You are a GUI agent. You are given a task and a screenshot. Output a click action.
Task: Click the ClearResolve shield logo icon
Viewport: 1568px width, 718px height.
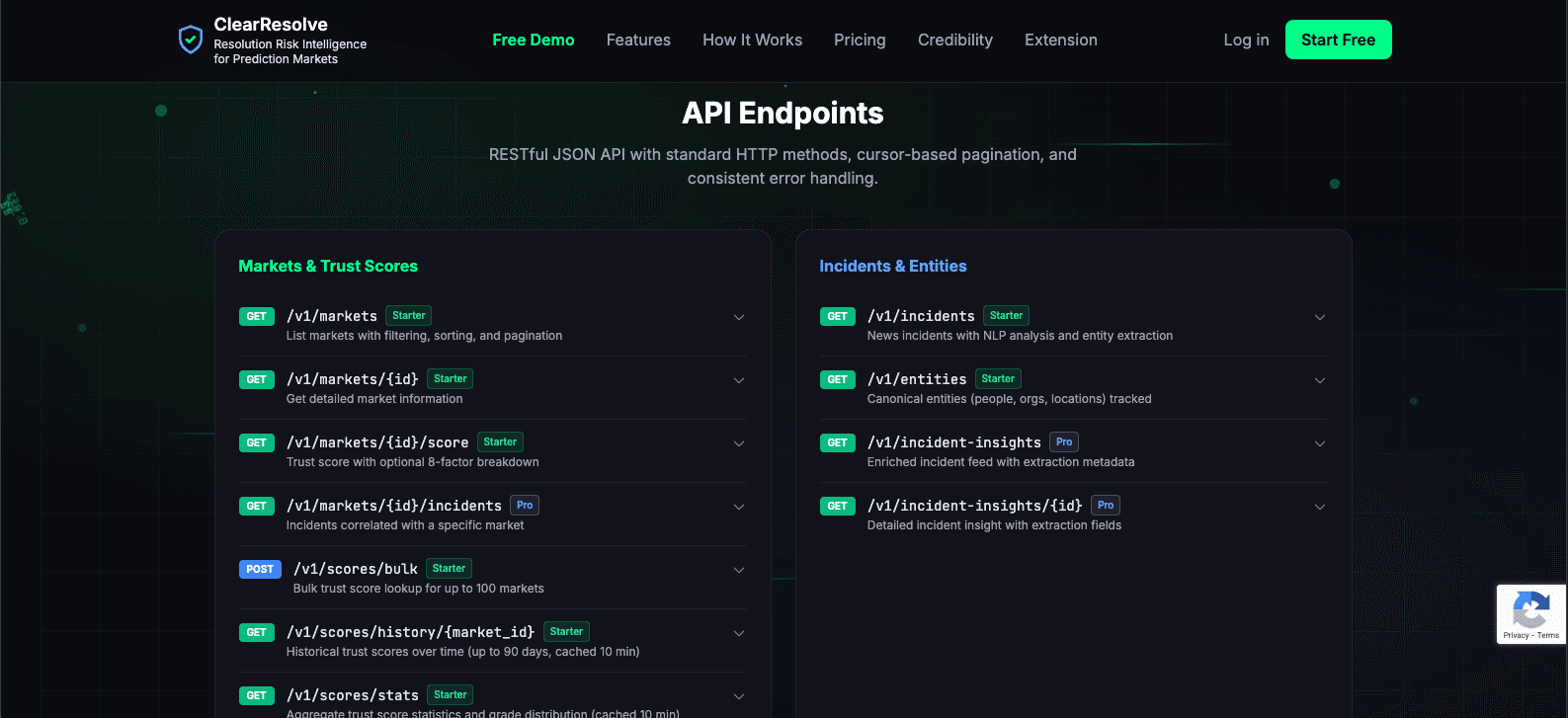coord(190,40)
